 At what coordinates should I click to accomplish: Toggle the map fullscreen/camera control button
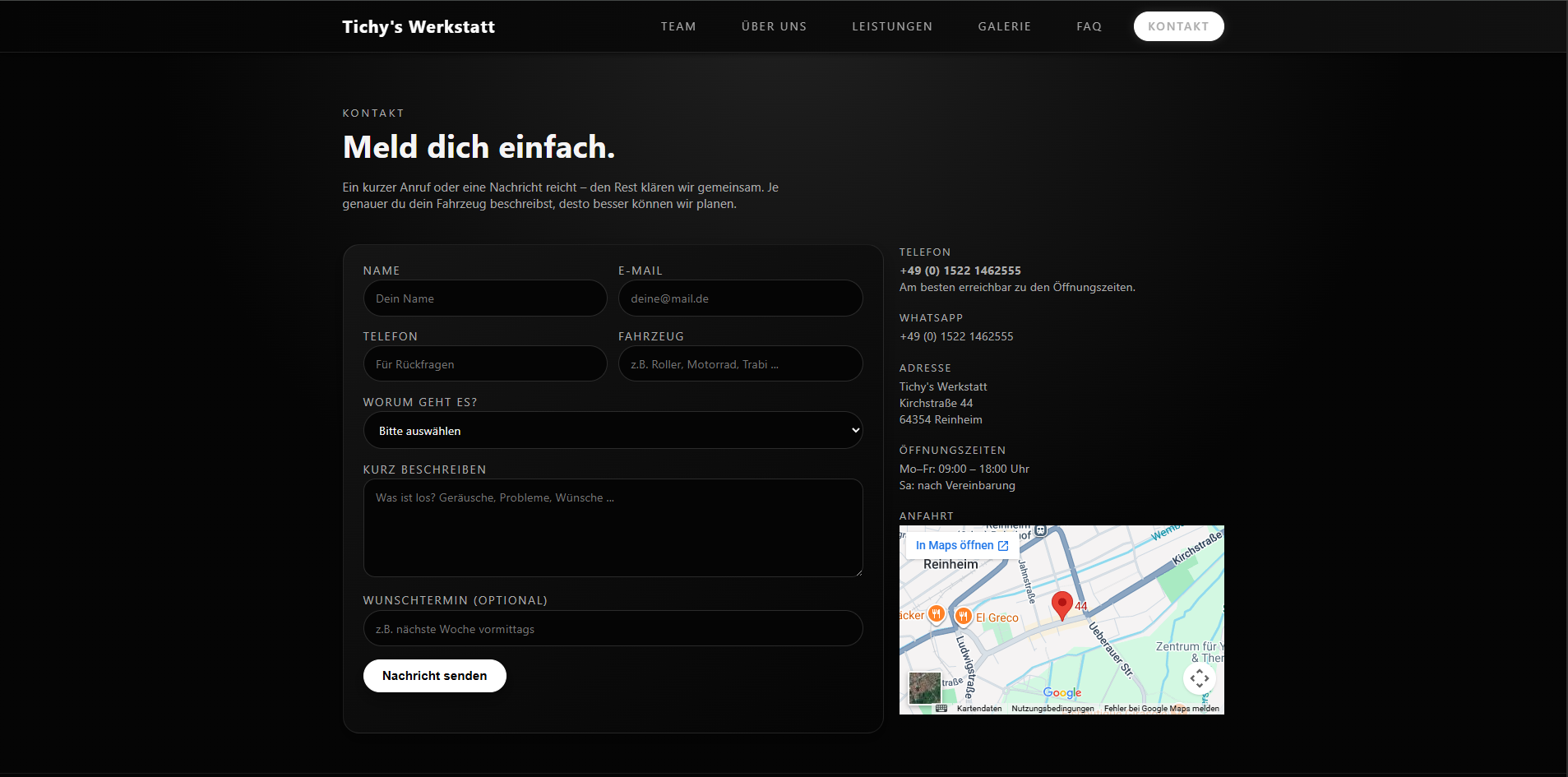coord(1200,678)
